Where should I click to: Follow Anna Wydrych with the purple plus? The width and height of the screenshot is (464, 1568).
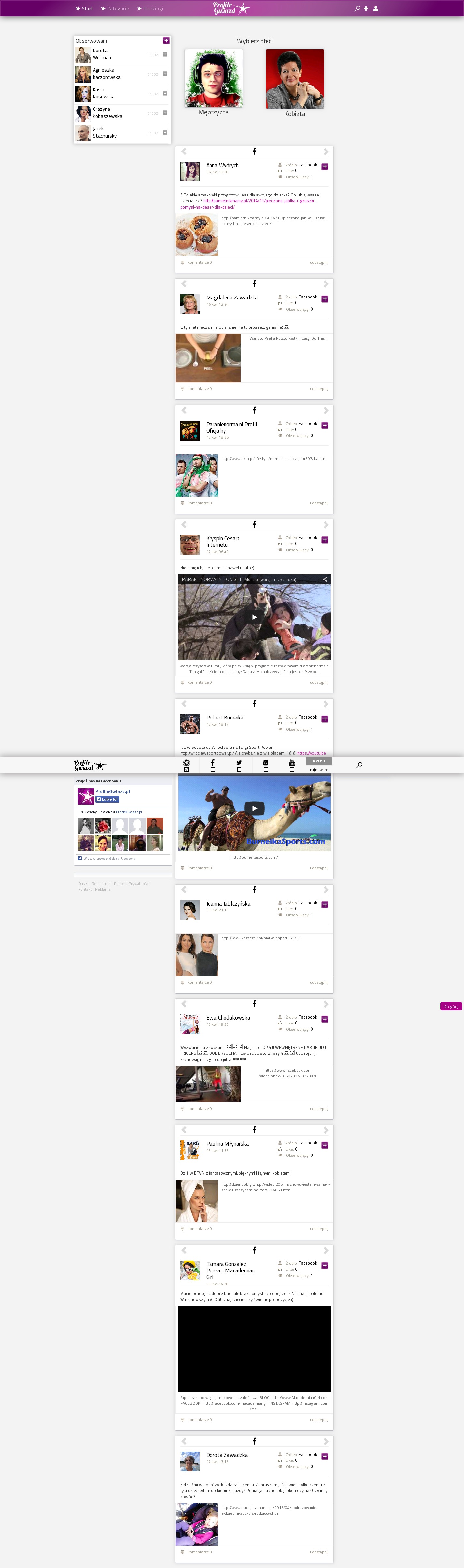tap(325, 167)
